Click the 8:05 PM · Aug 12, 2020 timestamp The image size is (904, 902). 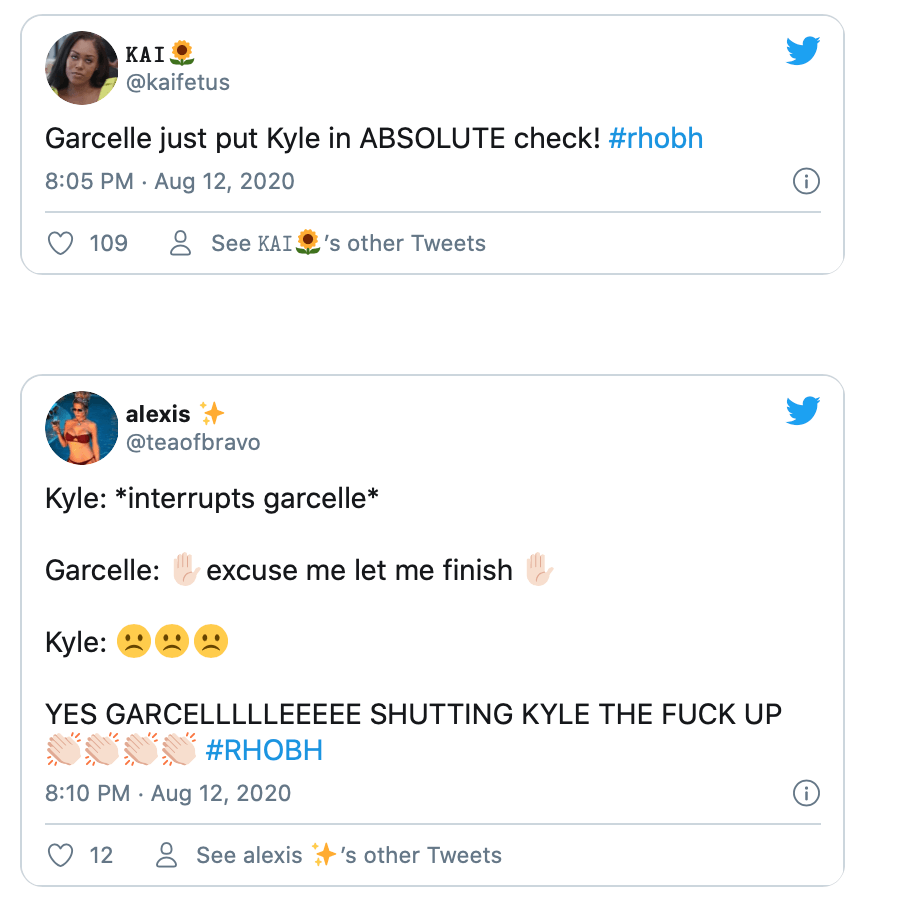click(x=170, y=181)
